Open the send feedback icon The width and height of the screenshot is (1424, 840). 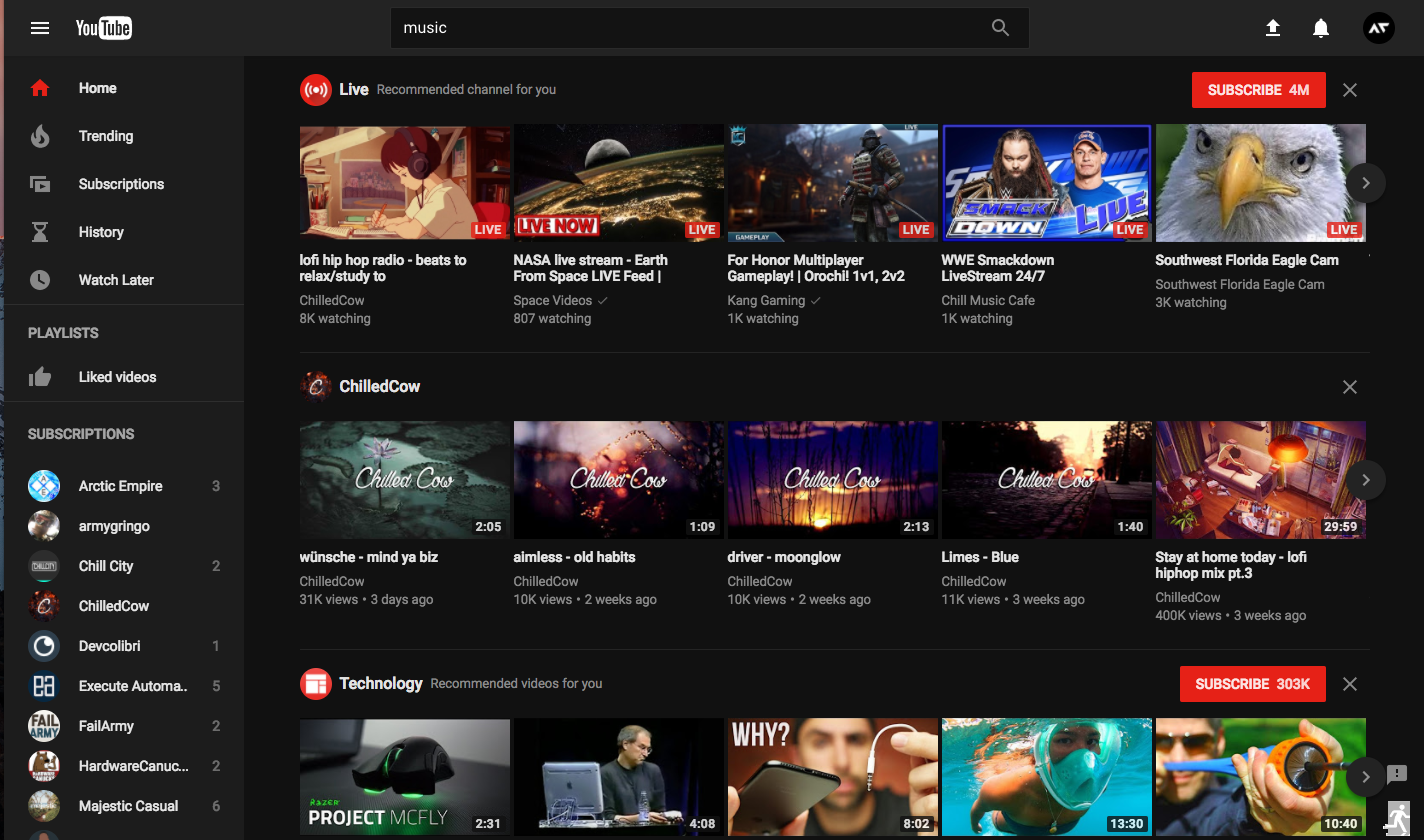1397,774
